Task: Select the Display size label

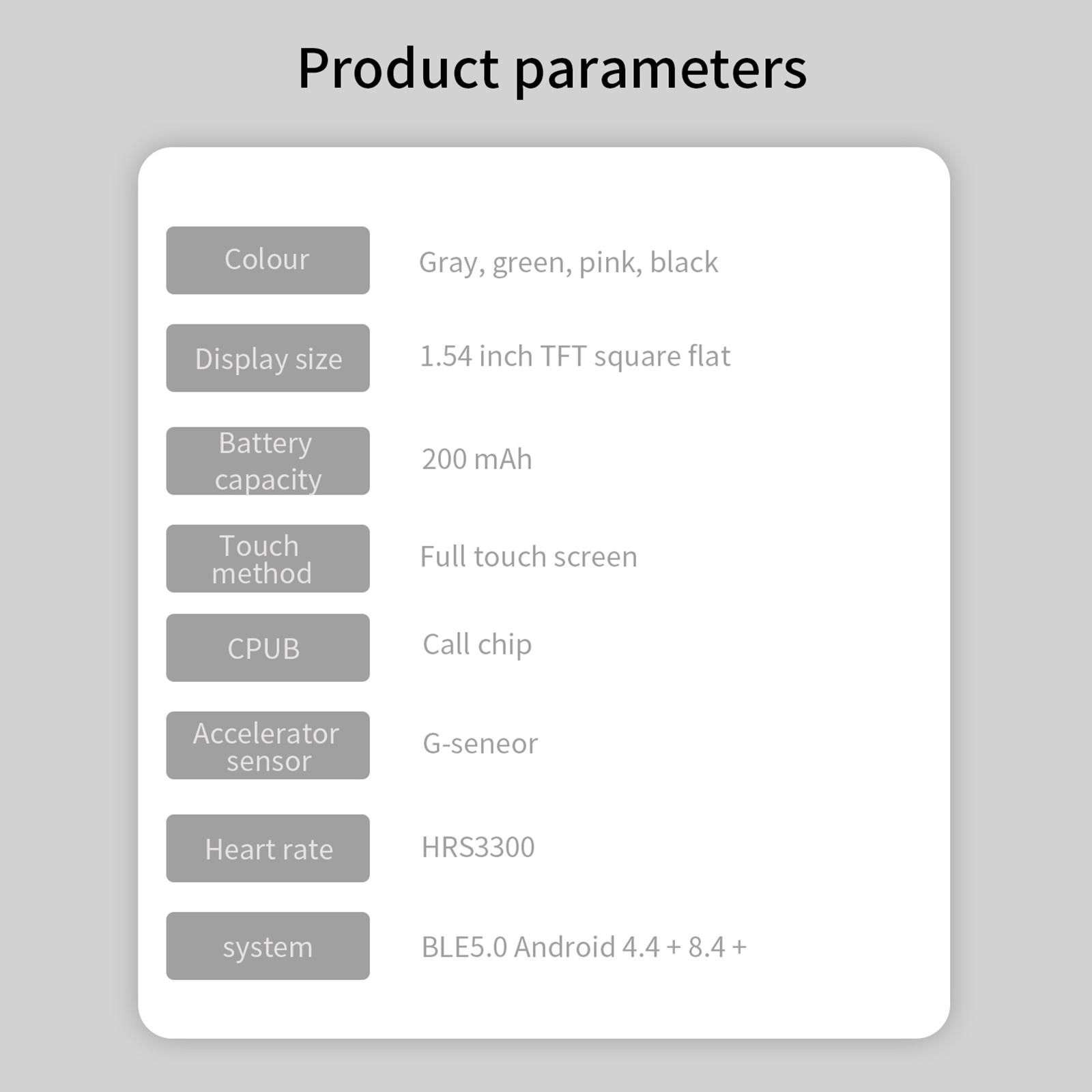Action: coord(268,358)
